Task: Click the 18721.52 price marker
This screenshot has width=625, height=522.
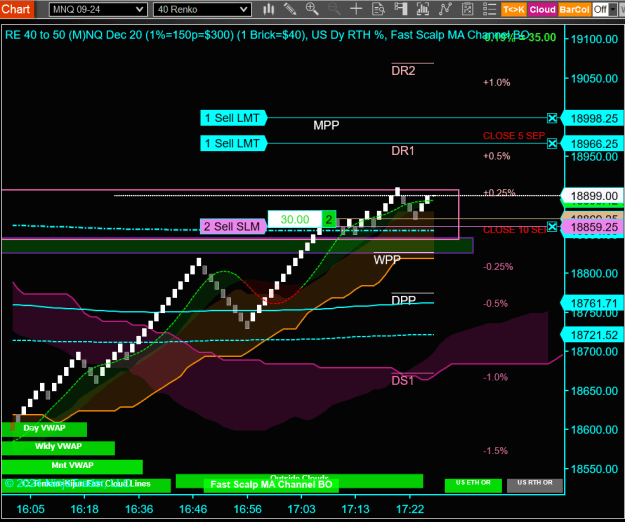Action: coord(594,335)
